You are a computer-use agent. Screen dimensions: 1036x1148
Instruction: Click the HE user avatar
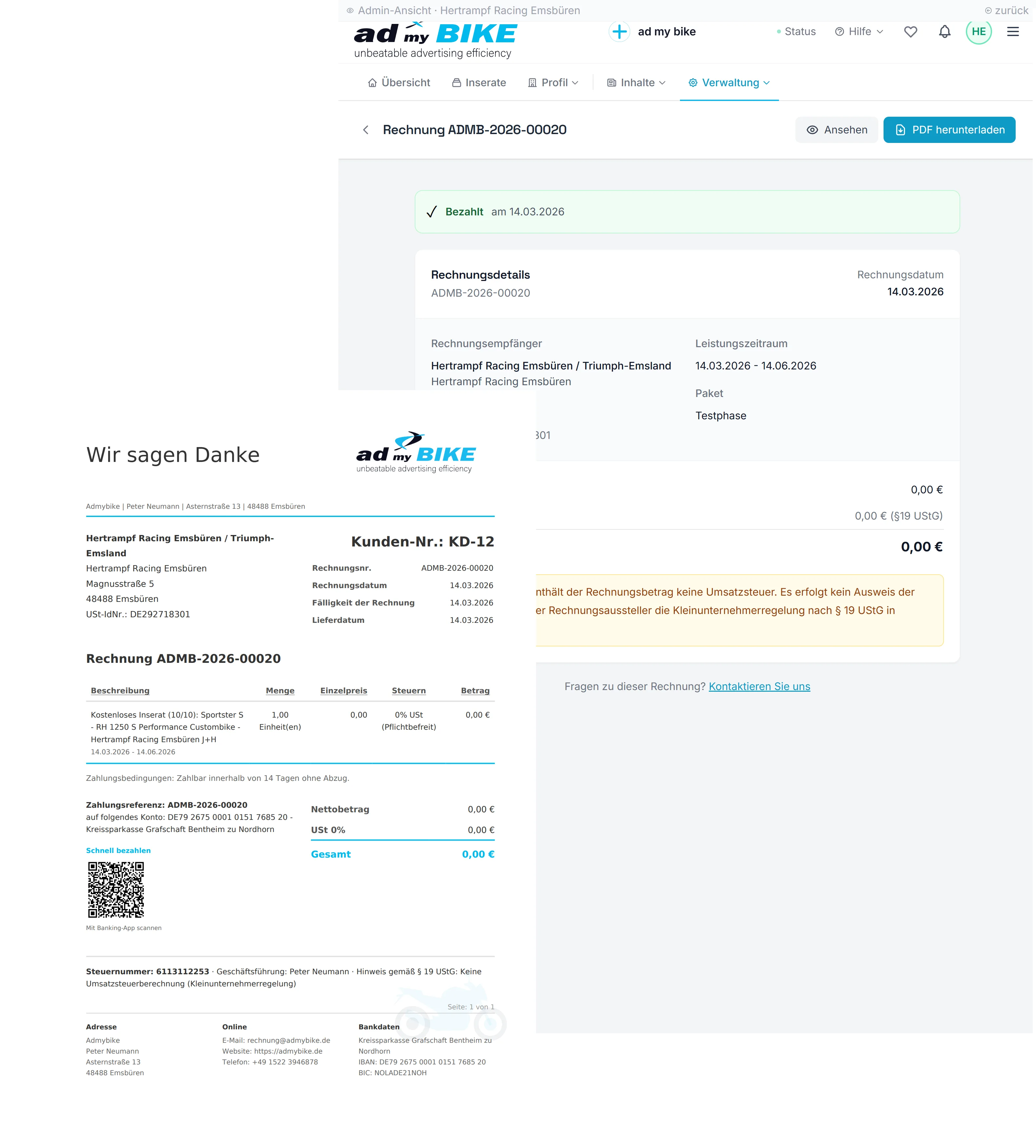(979, 32)
